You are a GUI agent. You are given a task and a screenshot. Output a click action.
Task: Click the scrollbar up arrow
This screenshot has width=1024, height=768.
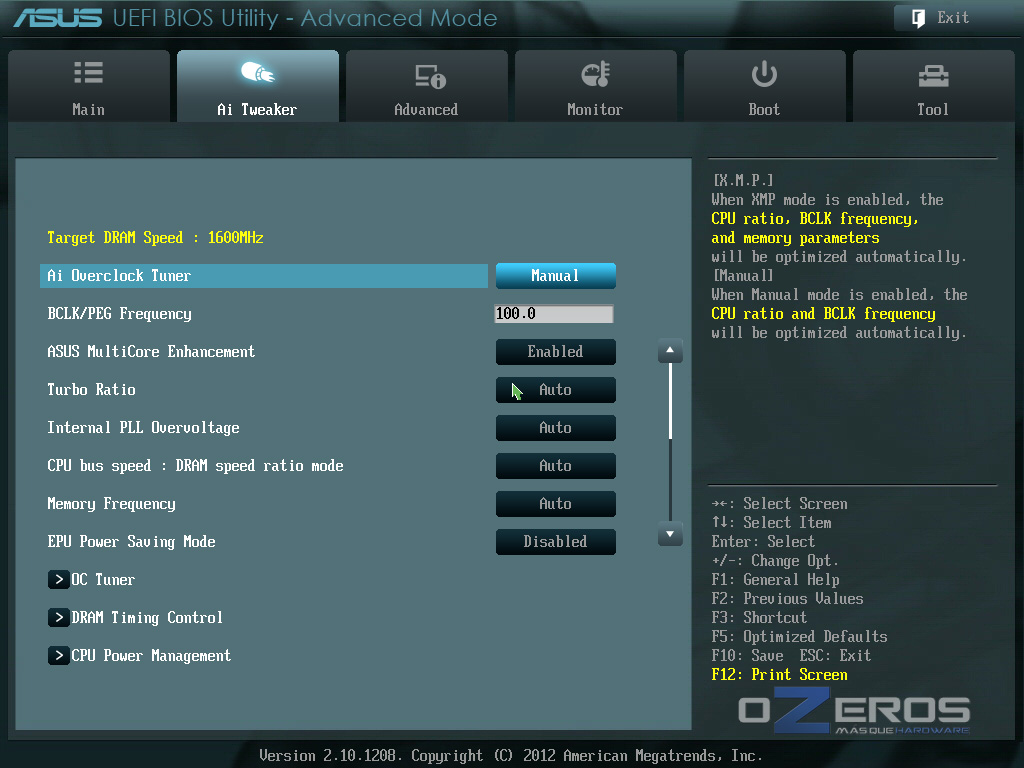click(x=670, y=351)
